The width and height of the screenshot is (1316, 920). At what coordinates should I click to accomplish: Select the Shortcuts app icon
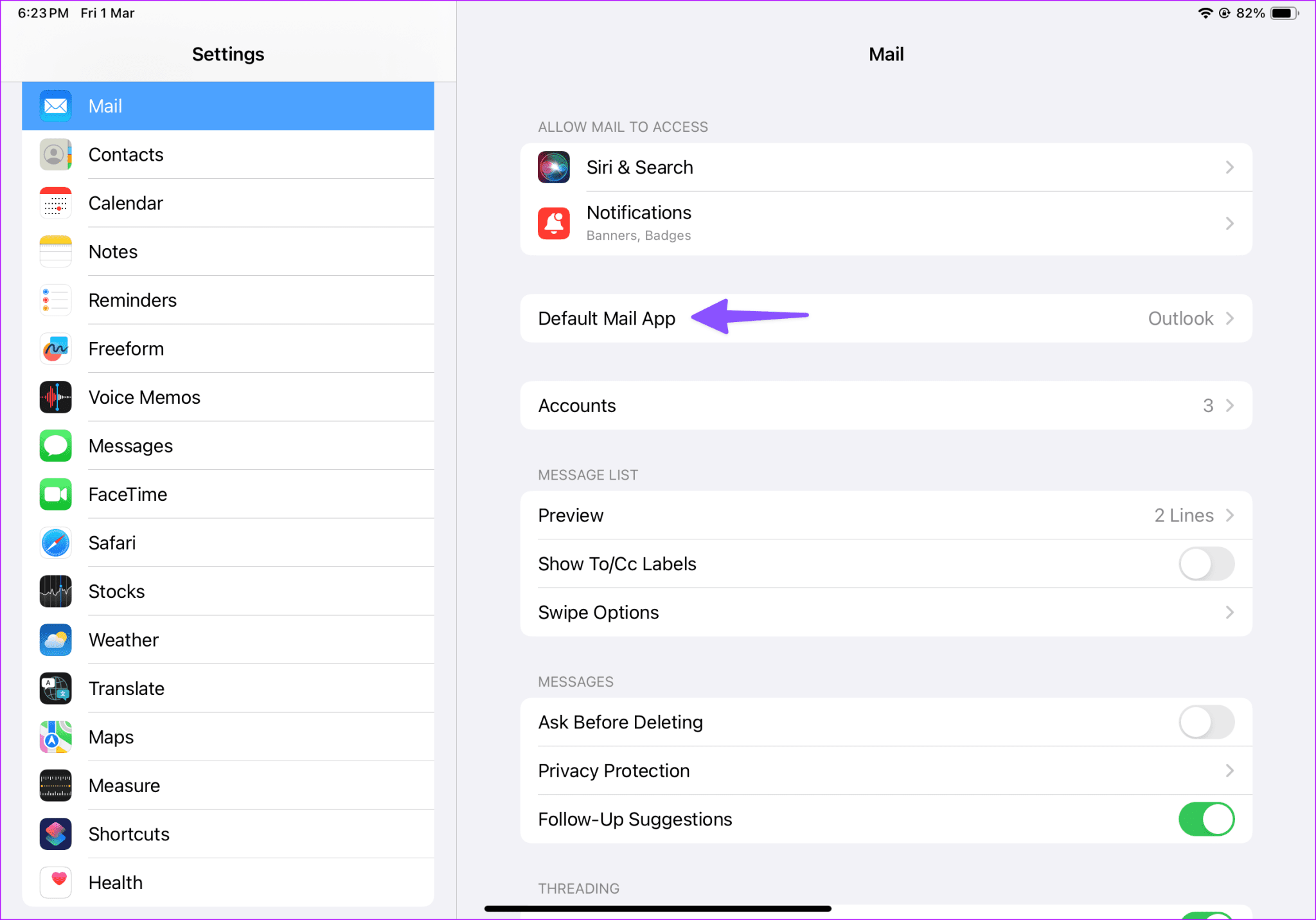(55, 834)
